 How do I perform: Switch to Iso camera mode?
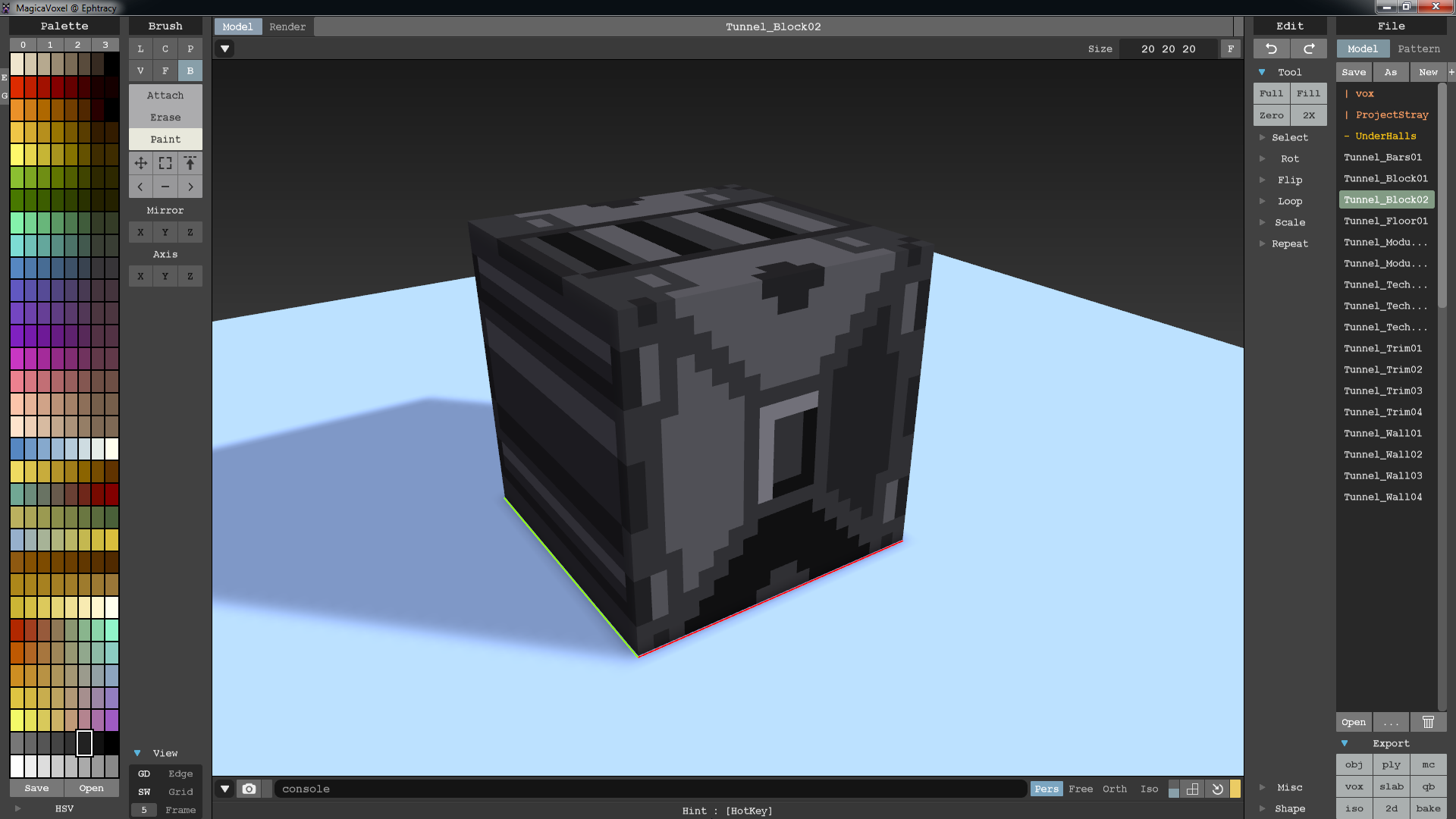[1149, 789]
